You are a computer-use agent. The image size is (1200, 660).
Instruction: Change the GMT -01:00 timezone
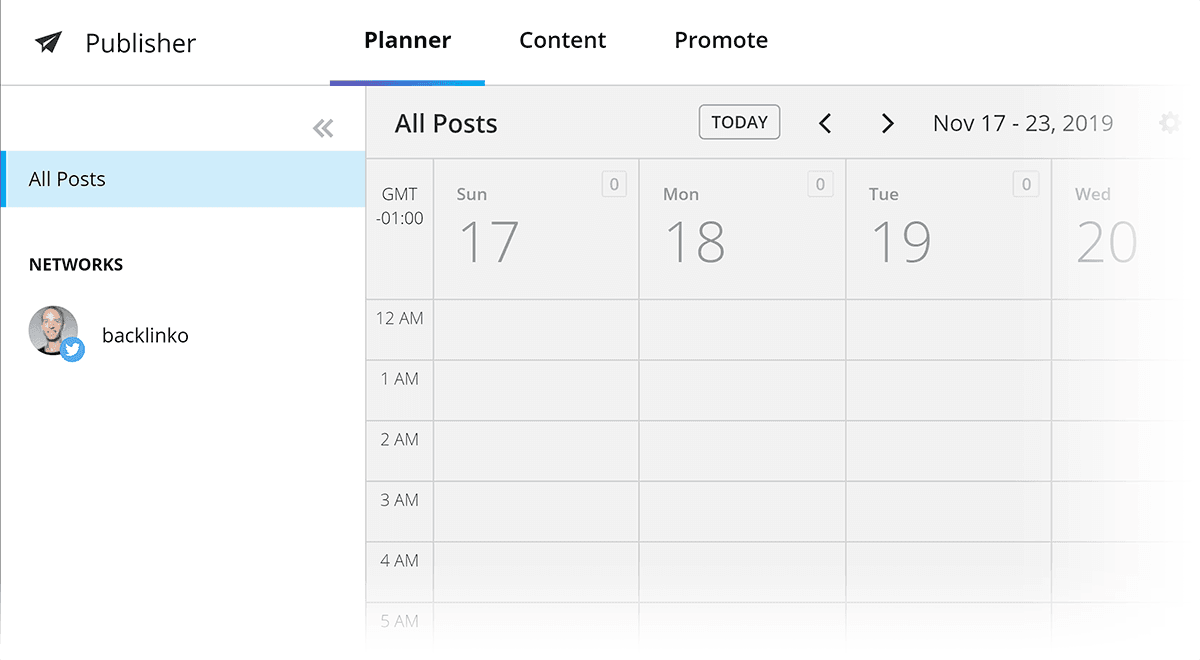pyautogui.click(x=400, y=206)
